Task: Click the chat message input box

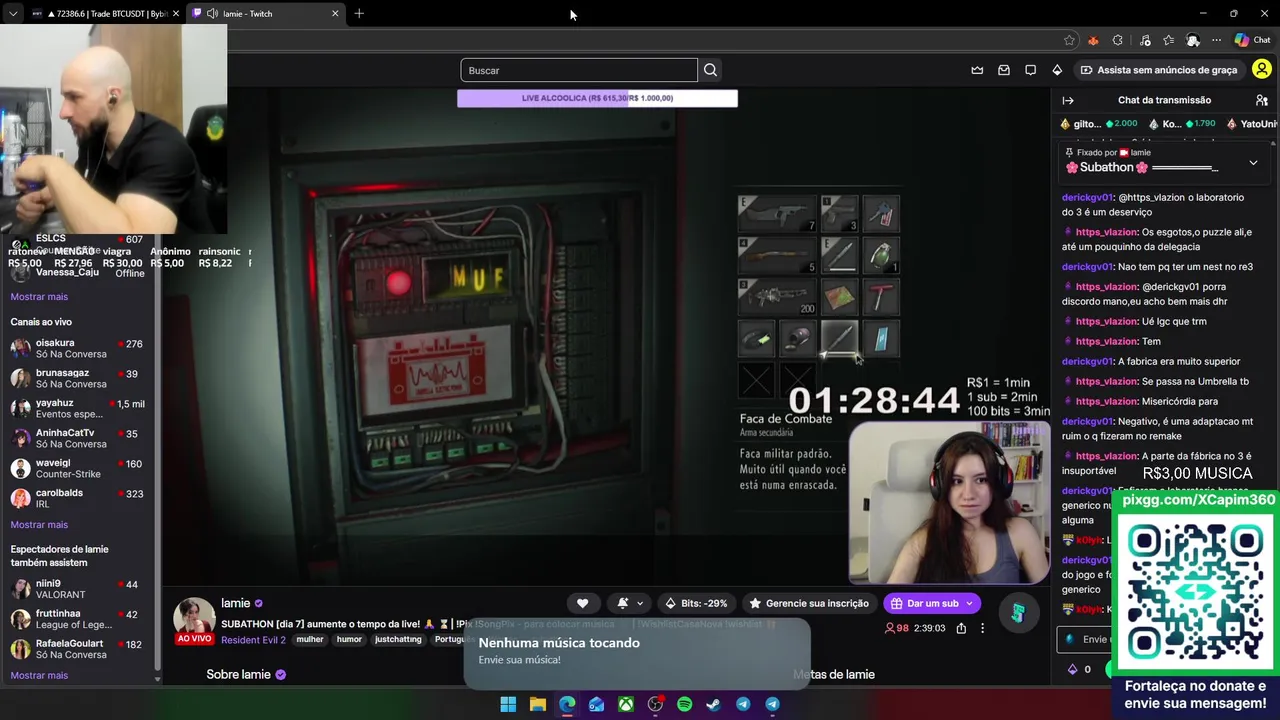Action: [1084, 639]
